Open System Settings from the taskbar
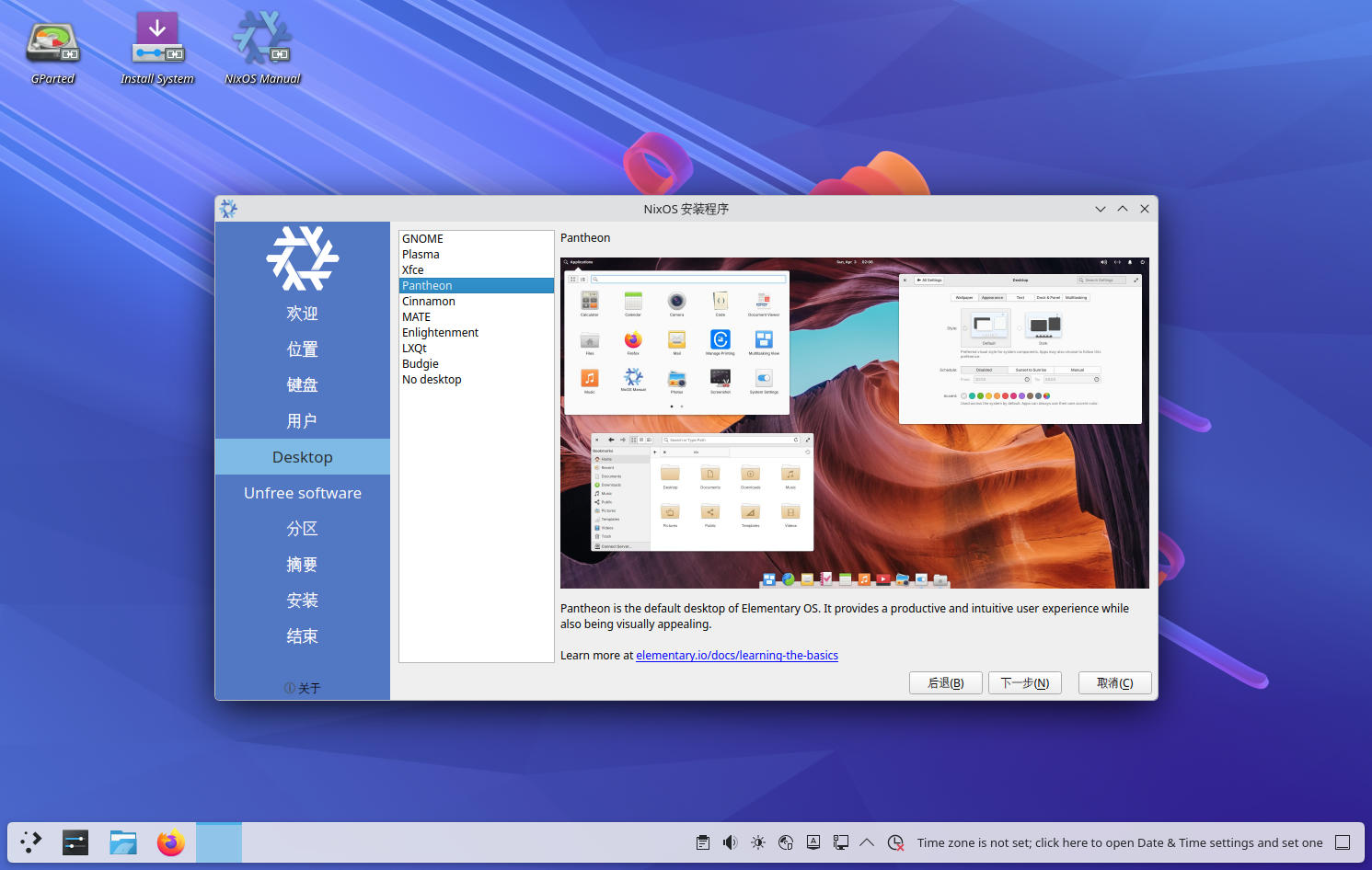This screenshot has height=870, width=1372. point(75,842)
